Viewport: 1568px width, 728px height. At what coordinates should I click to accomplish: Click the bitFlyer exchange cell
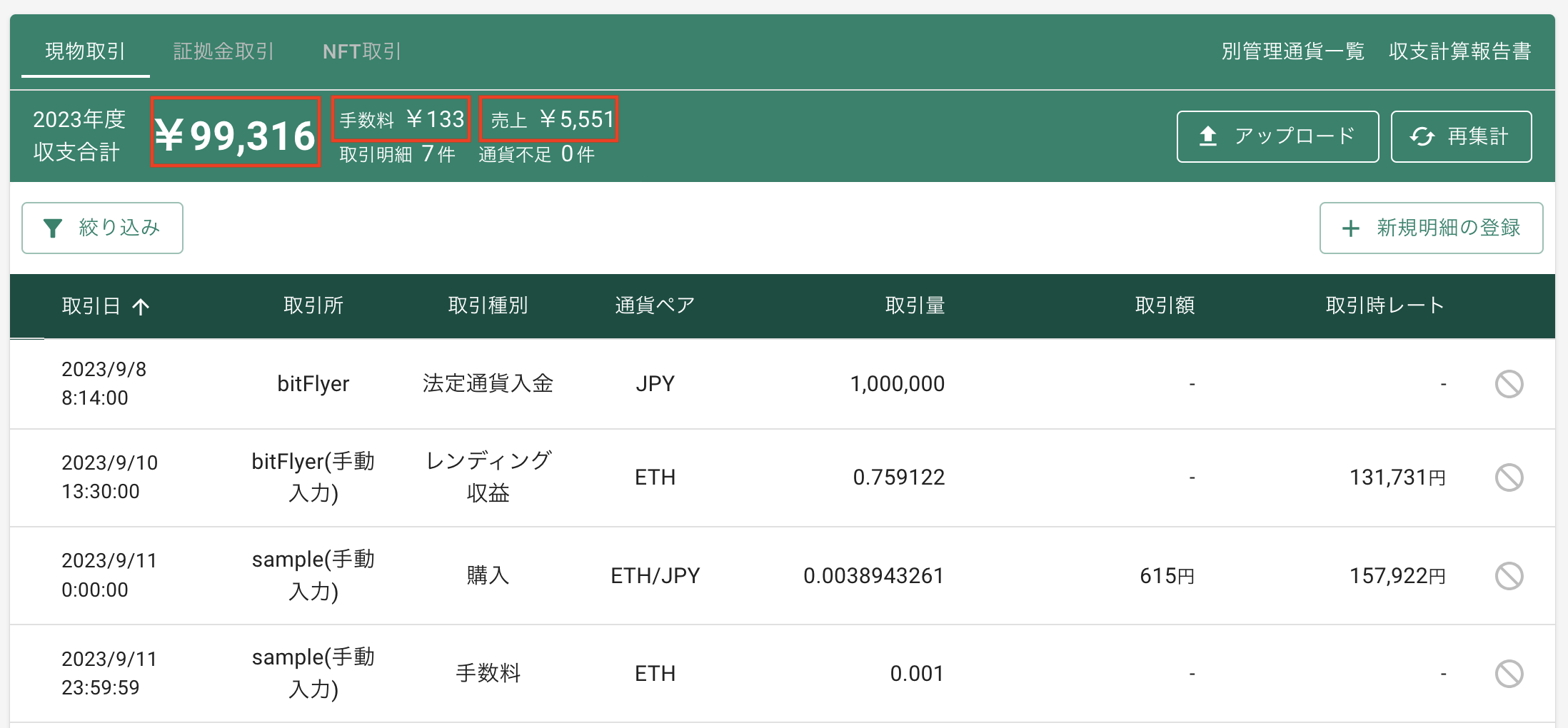point(313,384)
